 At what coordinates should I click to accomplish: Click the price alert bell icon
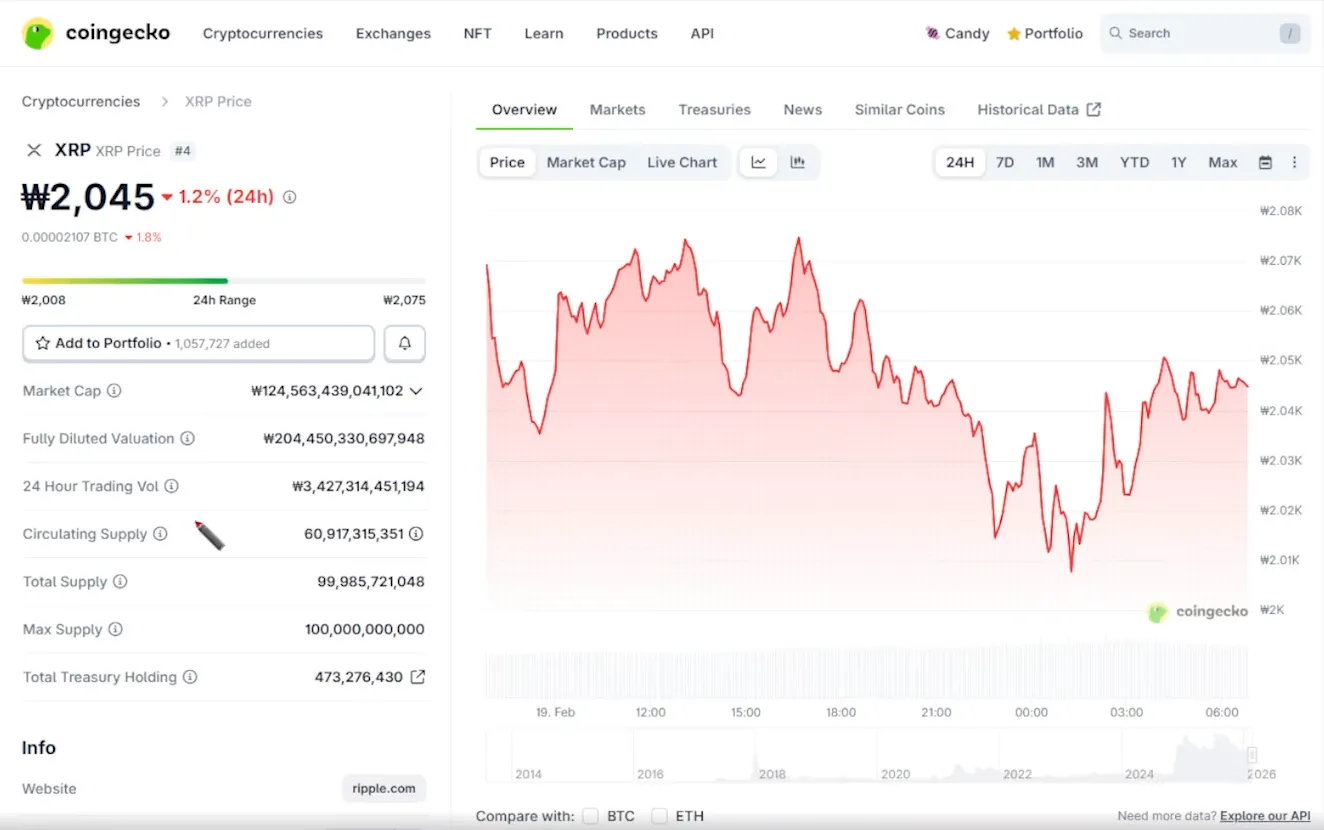click(405, 343)
